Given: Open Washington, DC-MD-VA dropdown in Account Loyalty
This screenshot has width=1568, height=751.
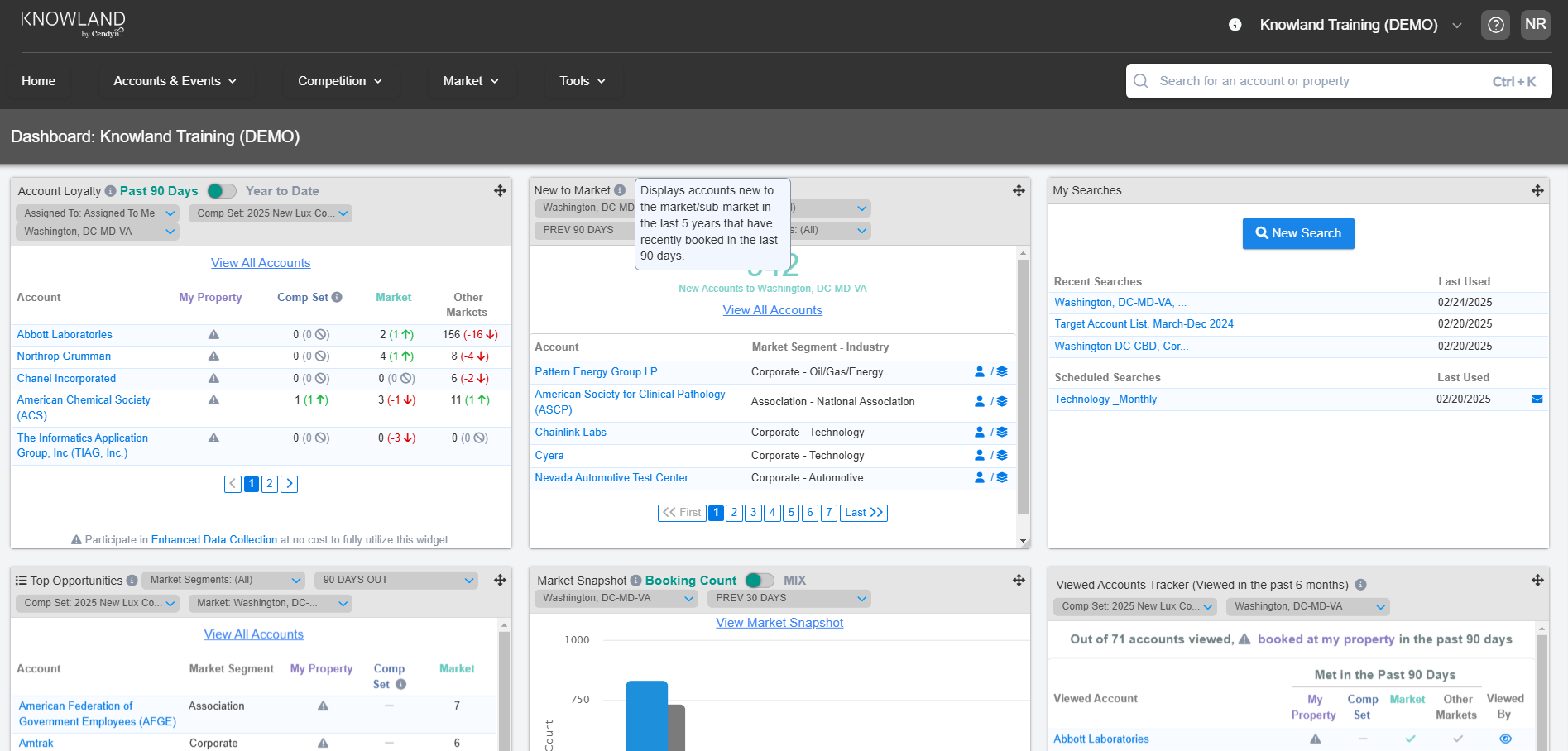Looking at the screenshot, I should pos(98,232).
